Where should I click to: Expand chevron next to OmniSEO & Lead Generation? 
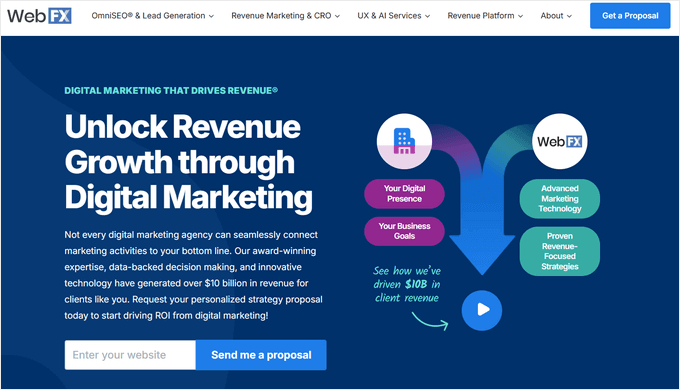[x=211, y=16]
